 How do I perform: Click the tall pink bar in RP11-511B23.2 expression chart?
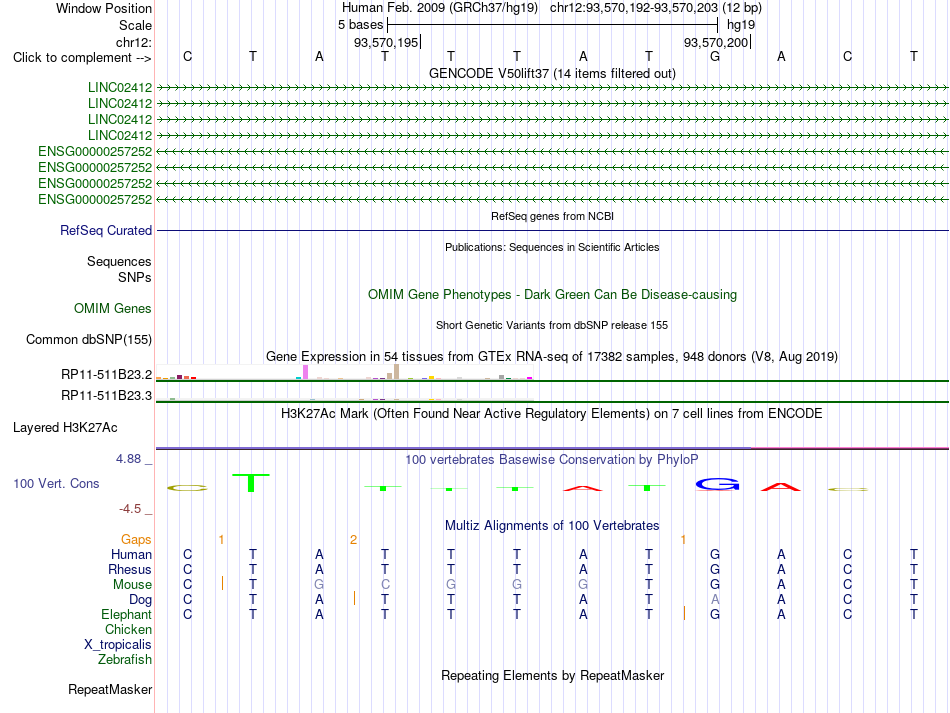point(305,372)
